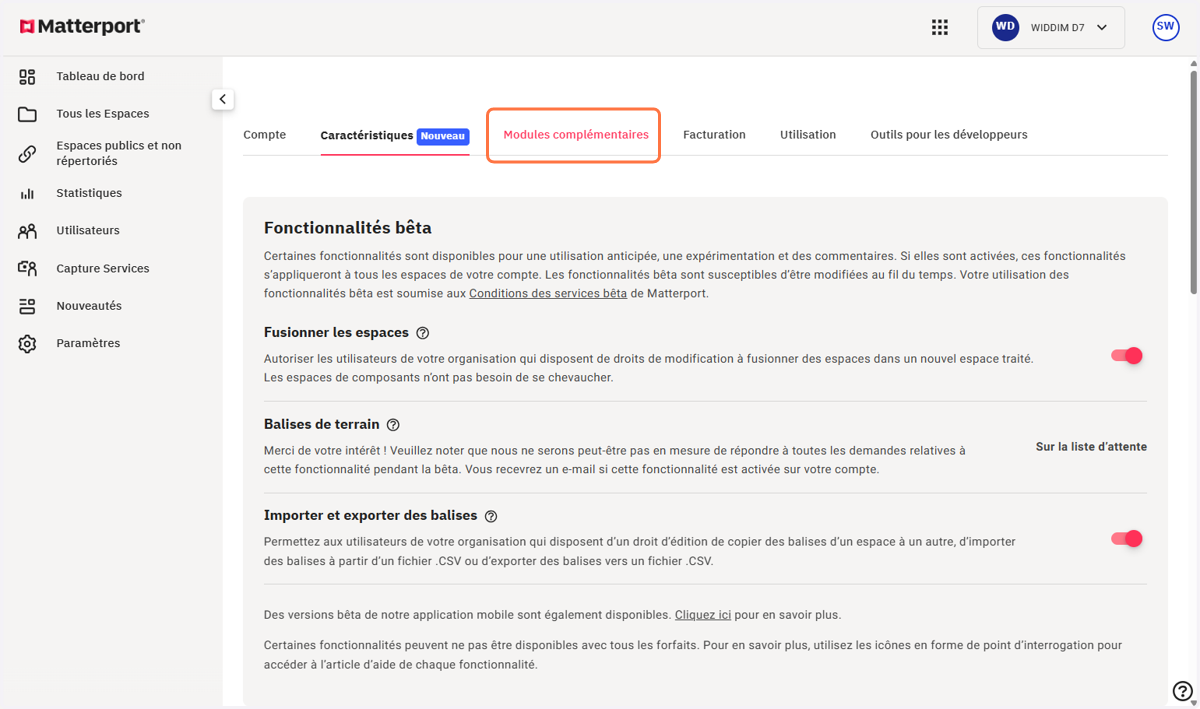Click Importer et exporter des balises title
The image size is (1200, 709).
370,516
